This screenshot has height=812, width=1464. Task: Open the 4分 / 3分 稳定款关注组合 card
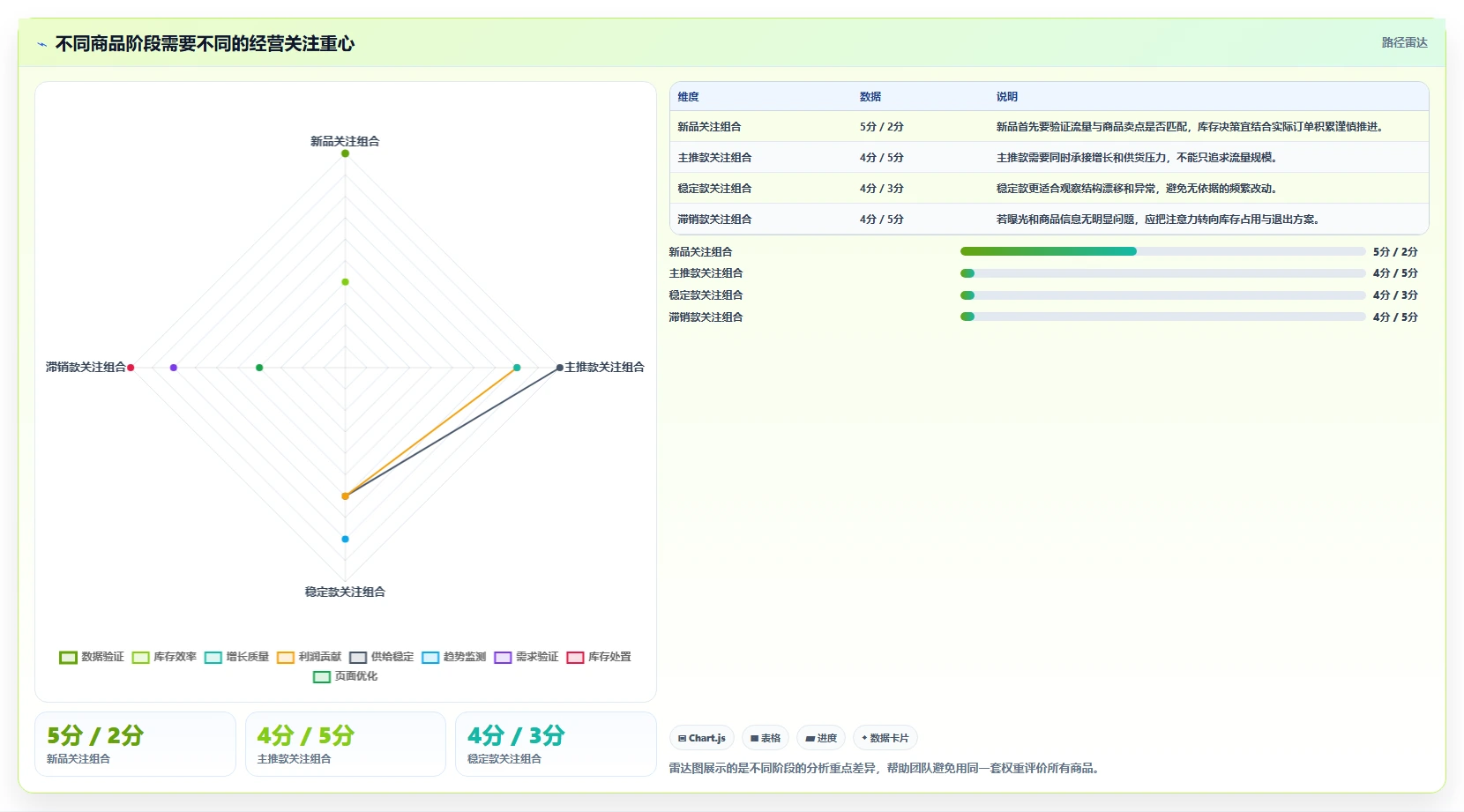pyautogui.click(x=556, y=744)
